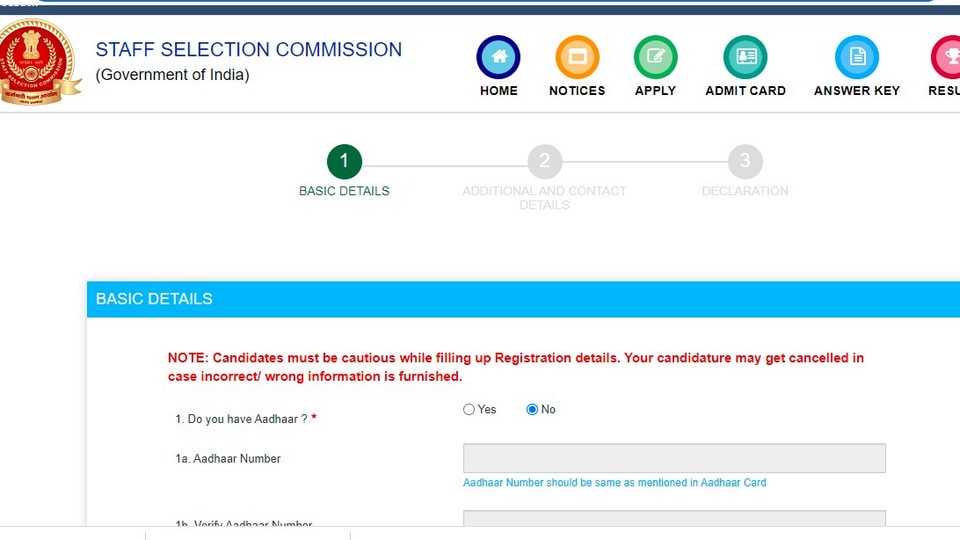Screen dimensions: 960x540
Task: Focus the Aadhaar Number input field
Action: point(674,458)
